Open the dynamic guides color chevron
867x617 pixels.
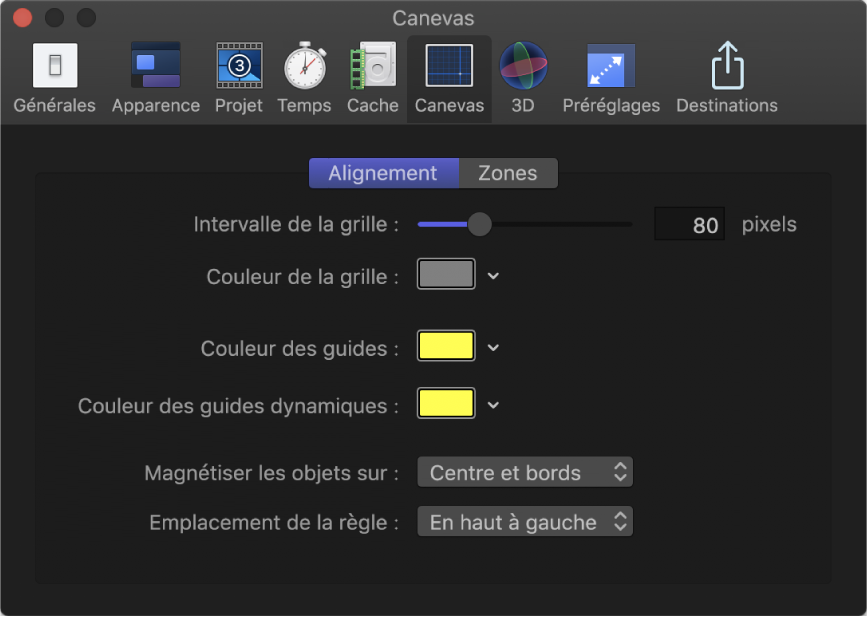point(491,404)
